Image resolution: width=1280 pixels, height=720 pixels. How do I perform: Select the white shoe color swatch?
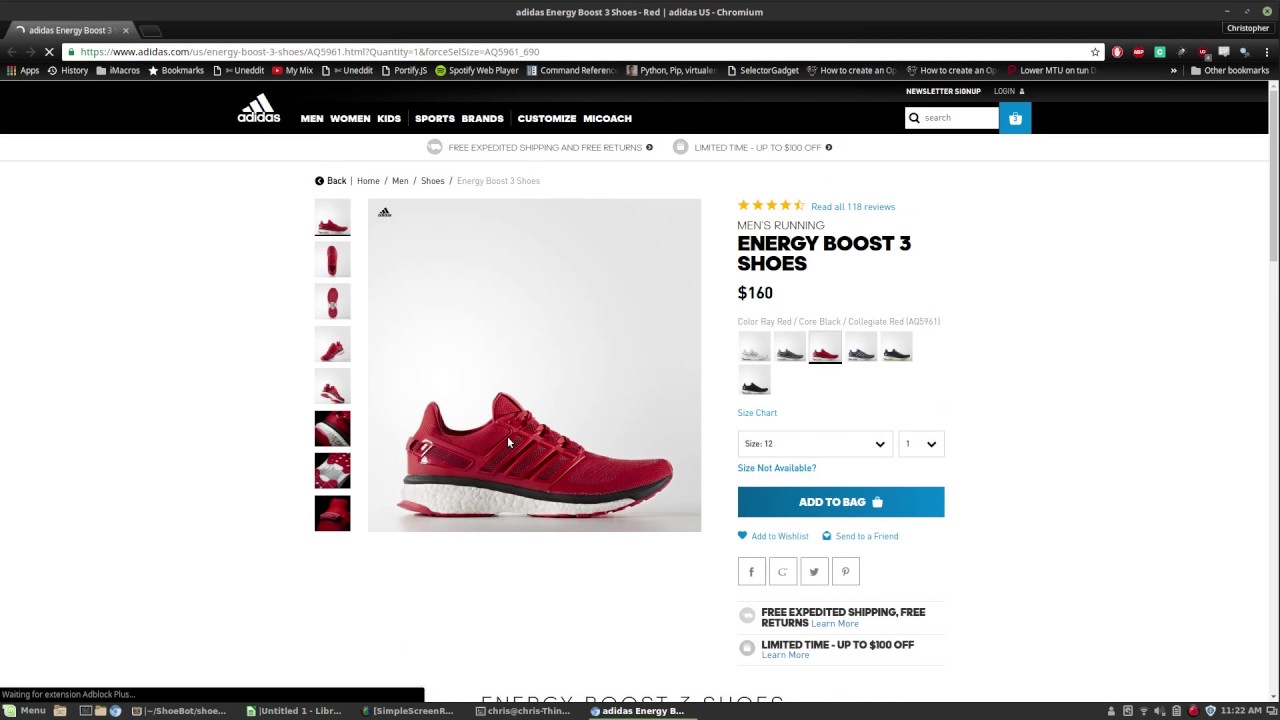tap(754, 347)
